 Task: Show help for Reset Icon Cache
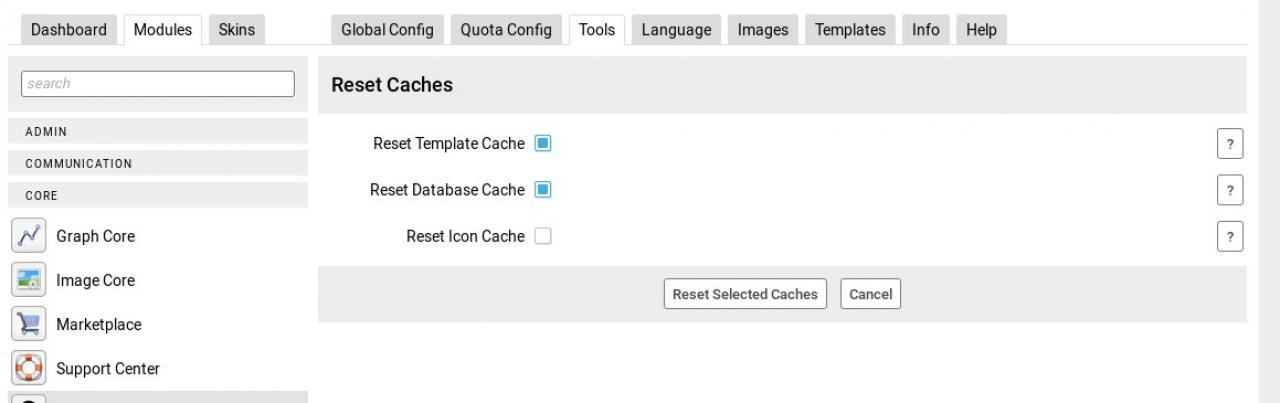click(1230, 237)
